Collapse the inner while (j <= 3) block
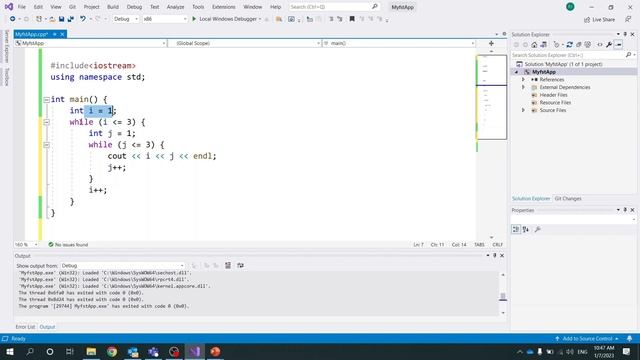This screenshot has width=640, height=360. click(47, 145)
